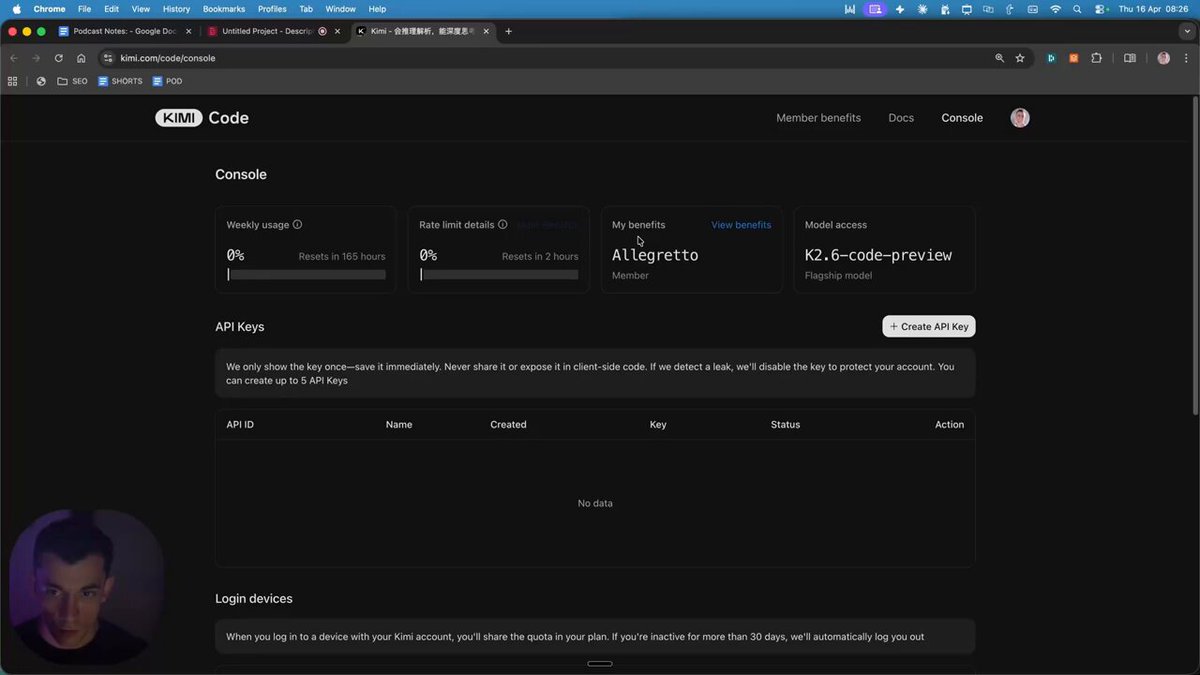Image resolution: width=1200 pixels, height=675 pixels.
Task: Open the SEO bookmarks folder
Action: point(72,81)
